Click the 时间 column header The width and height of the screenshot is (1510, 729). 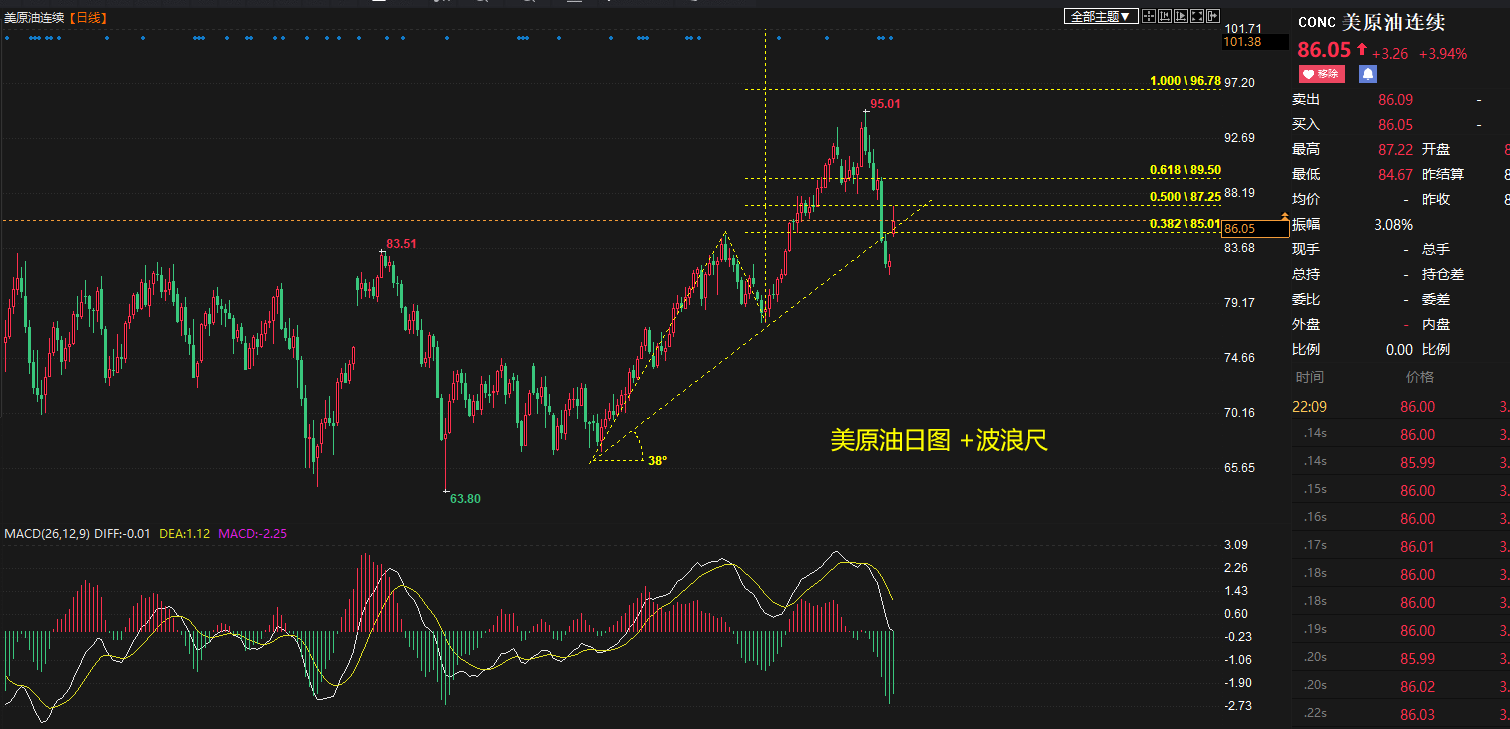coord(1310,377)
